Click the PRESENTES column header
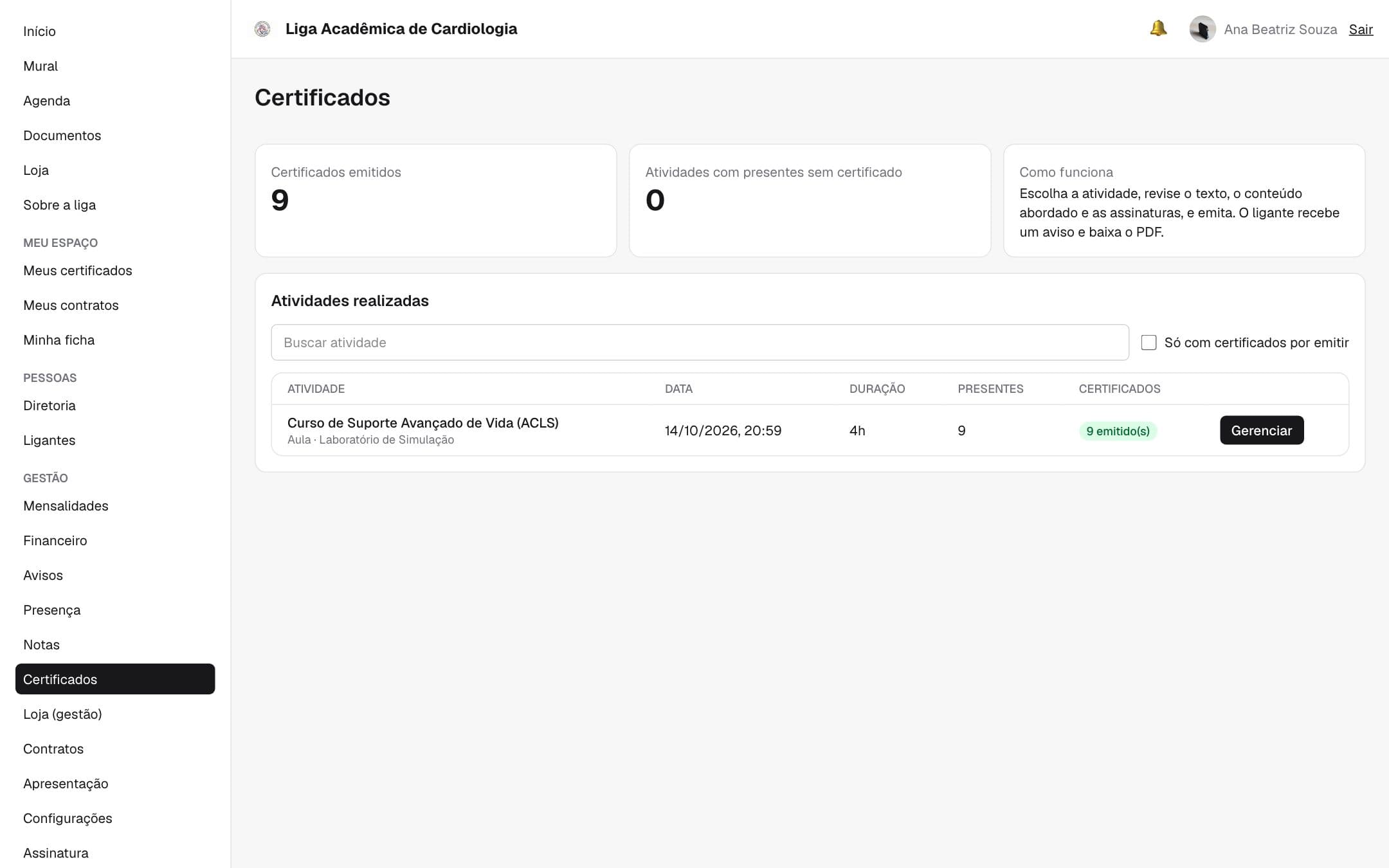The width and height of the screenshot is (1389, 868). click(990, 388)
